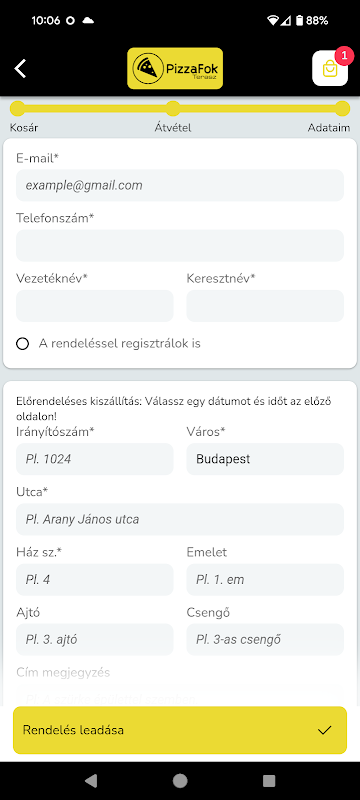Open the shopping bag cart icon

[330, 68]
